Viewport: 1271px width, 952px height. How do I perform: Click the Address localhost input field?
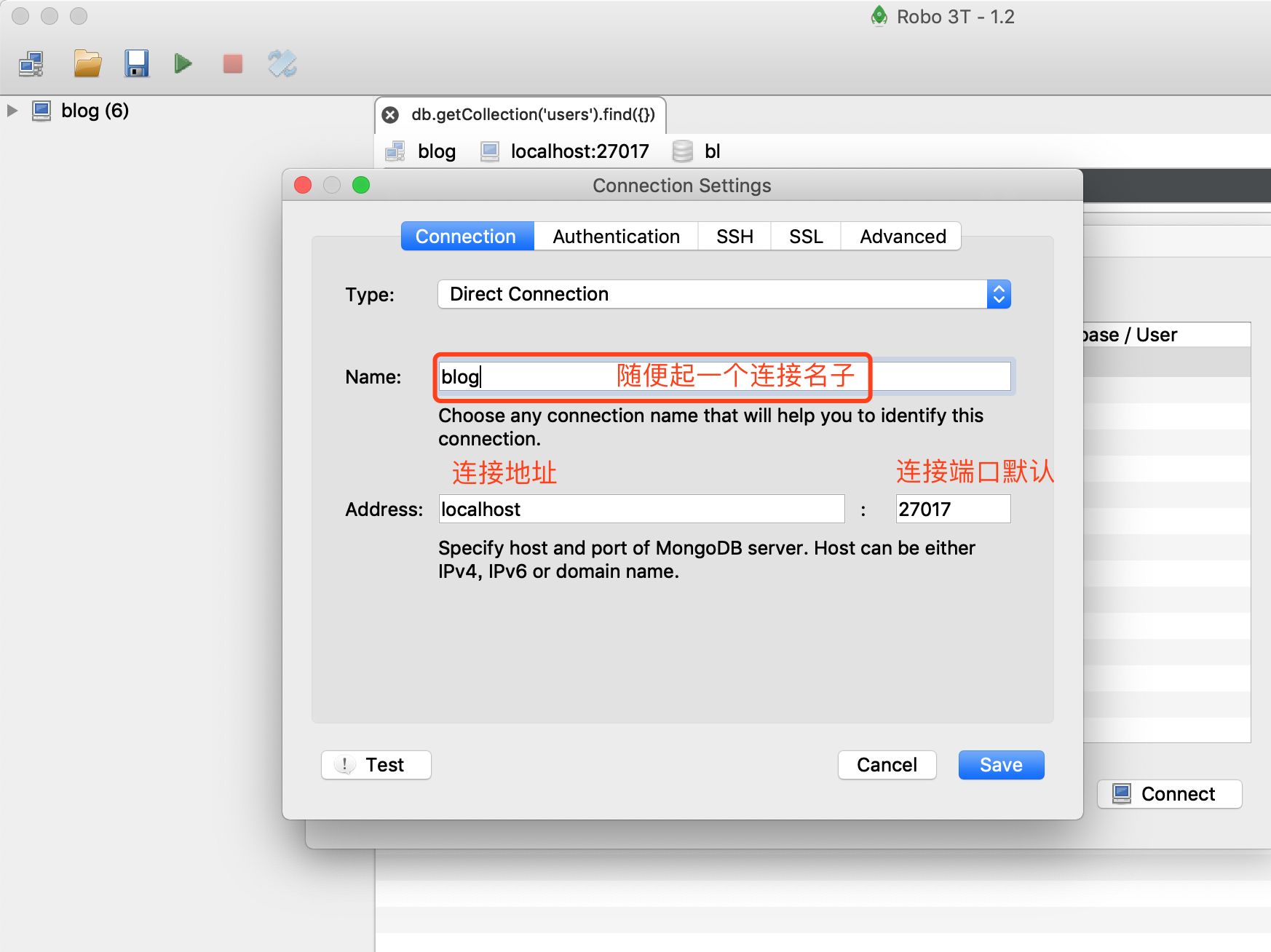[641, 509]
